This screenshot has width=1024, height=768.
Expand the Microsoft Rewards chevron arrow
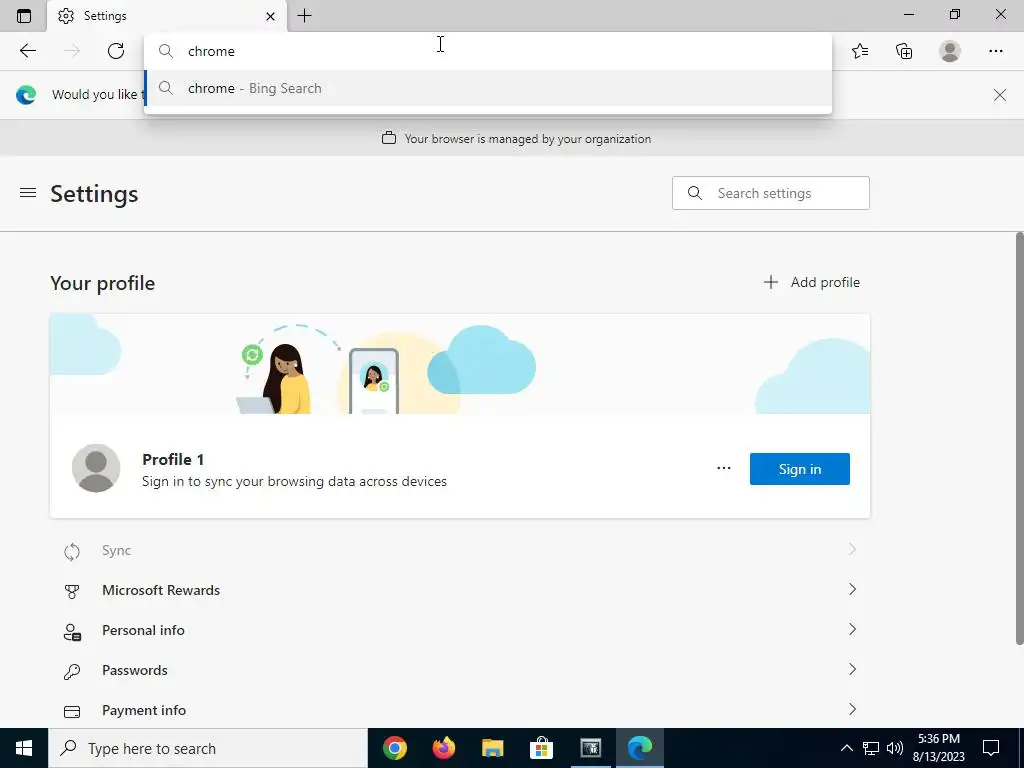click(852, 590)
